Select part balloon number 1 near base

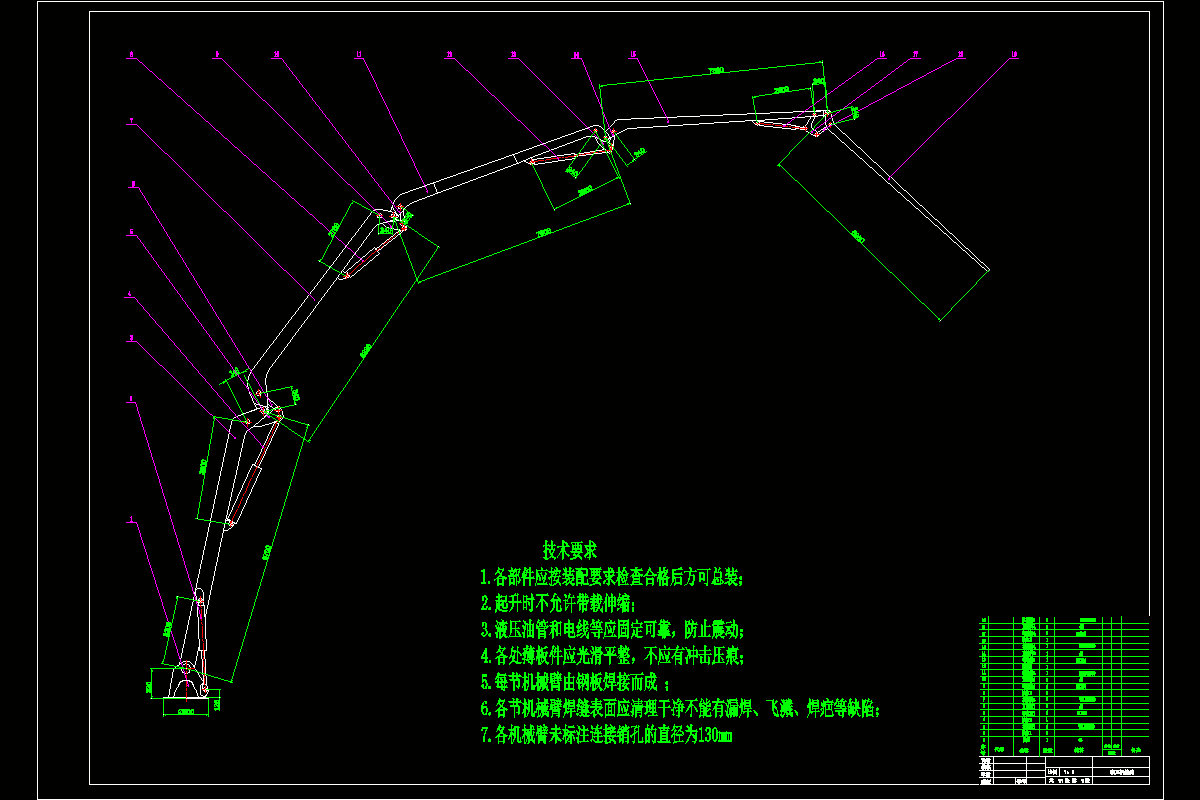point(130,519)
